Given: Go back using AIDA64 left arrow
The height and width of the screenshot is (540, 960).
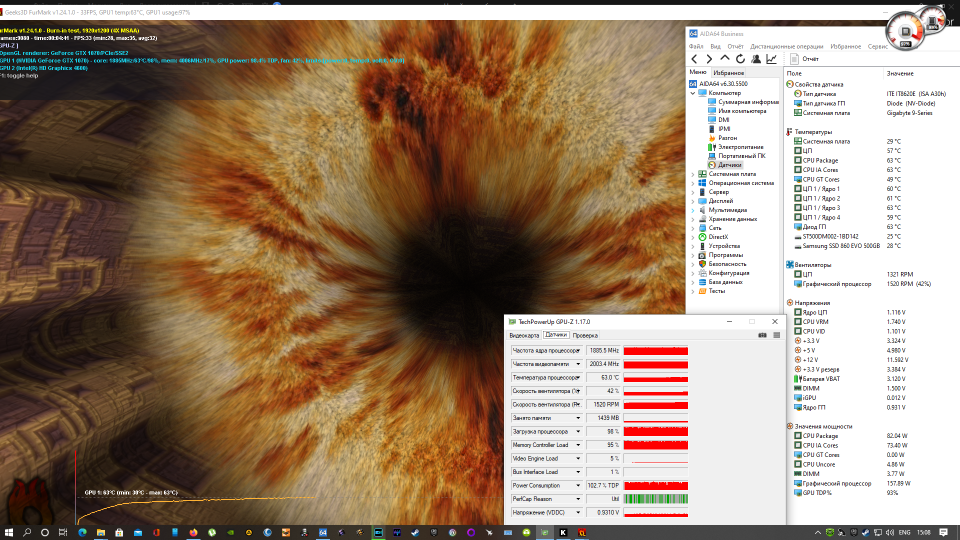Looking at the screenshot, I should click(x=694, y=59).
